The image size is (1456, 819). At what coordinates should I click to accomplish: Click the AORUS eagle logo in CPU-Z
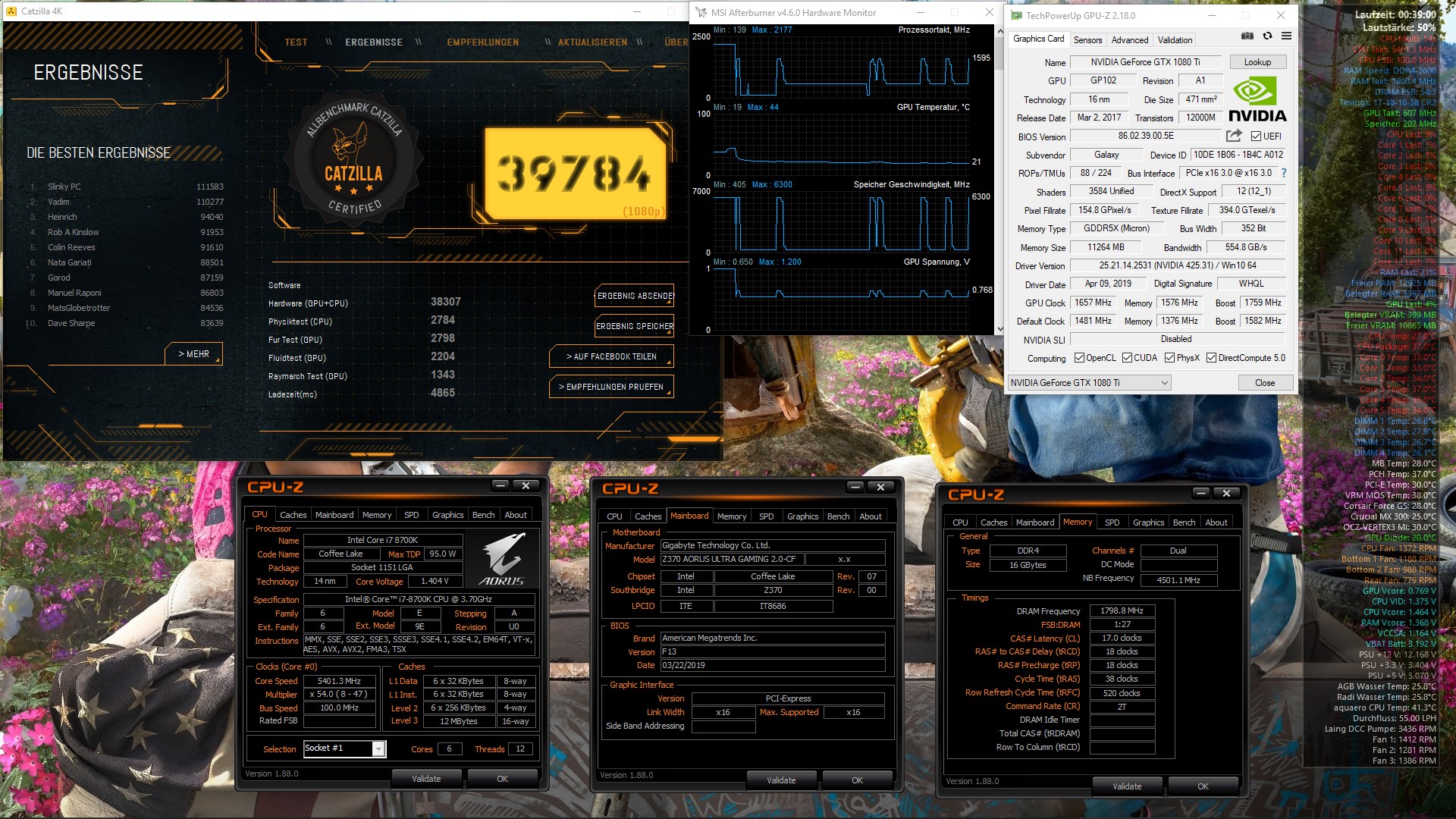[x=502, y=559]
